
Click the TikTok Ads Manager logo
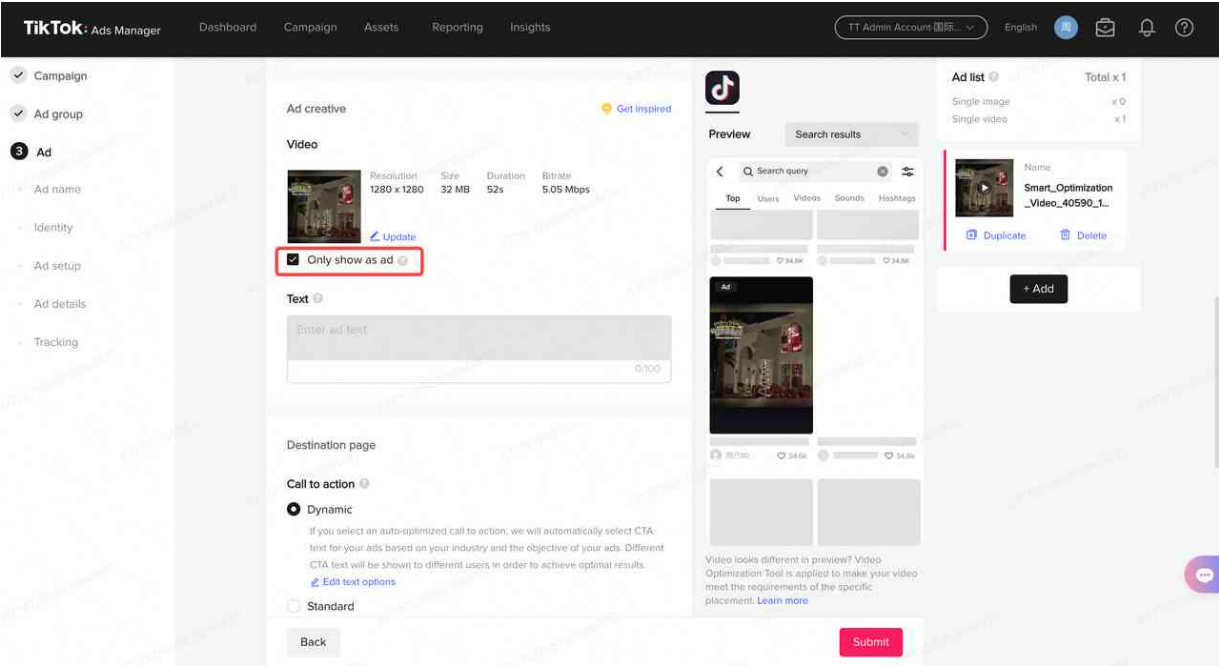(x=92, y=28)
